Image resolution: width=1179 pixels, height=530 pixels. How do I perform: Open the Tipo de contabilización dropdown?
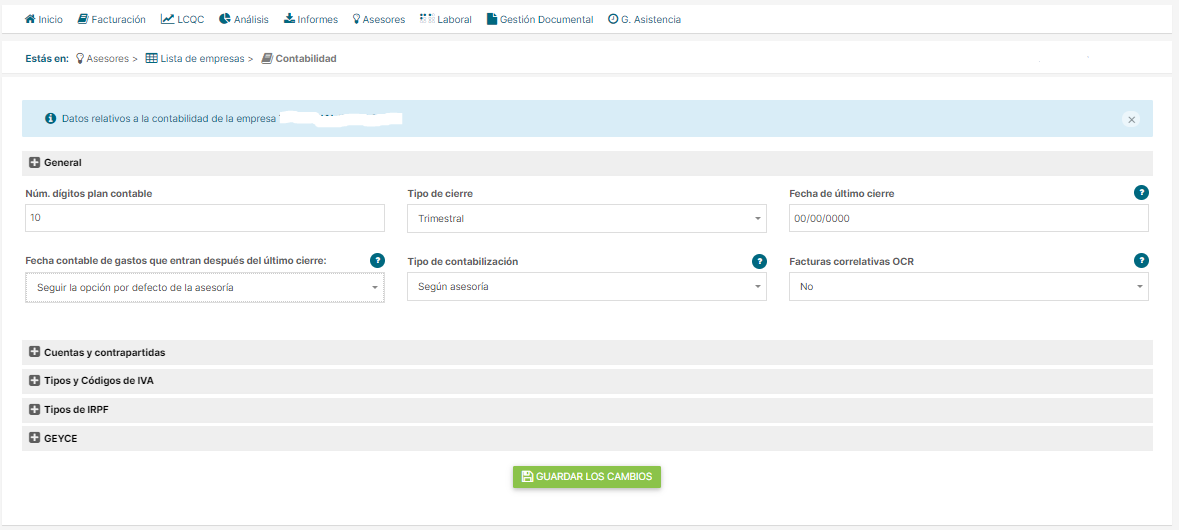pos(586,287)
